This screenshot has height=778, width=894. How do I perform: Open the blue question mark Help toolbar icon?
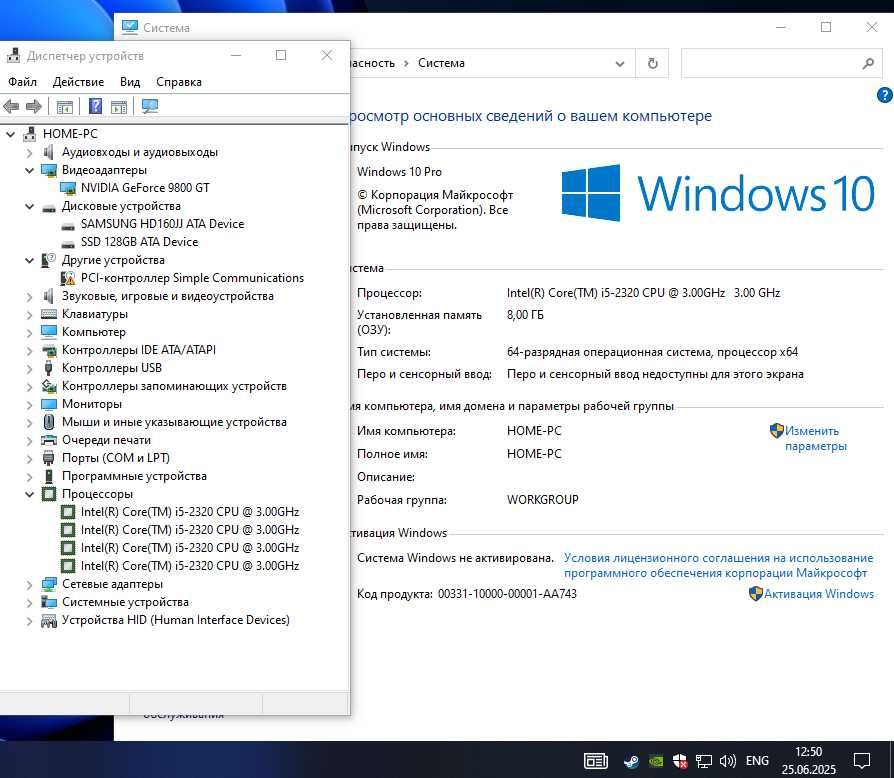tap(95, 106)
